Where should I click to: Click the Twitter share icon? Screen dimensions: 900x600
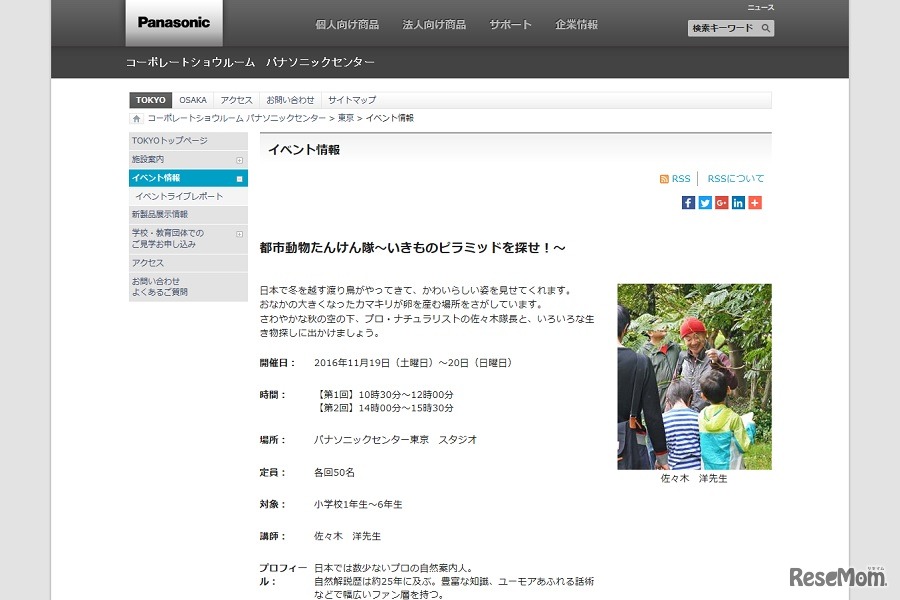(705, 202)
